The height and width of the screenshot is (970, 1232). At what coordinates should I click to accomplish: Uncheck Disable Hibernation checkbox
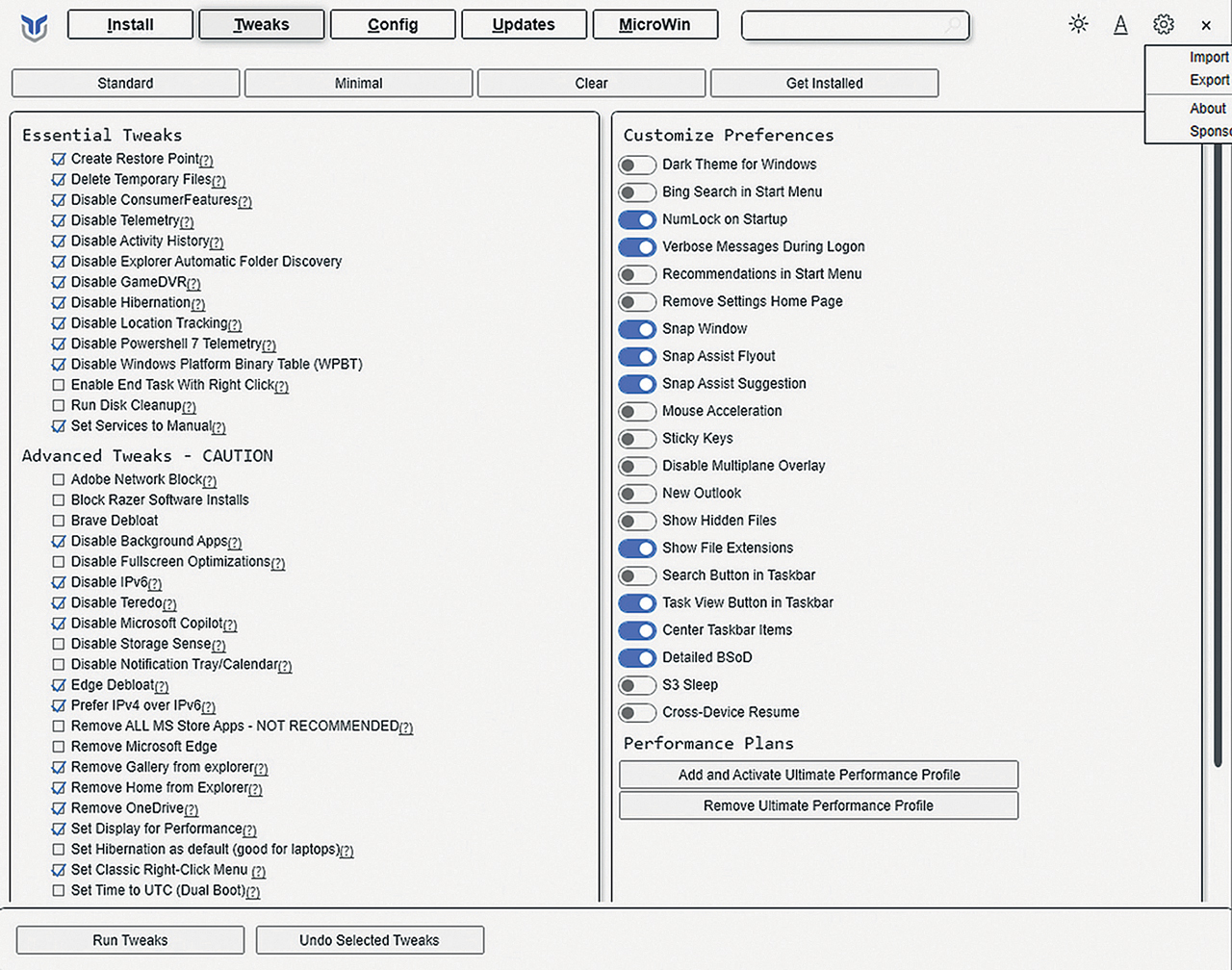pyautogui.click(x=59, y=303)
